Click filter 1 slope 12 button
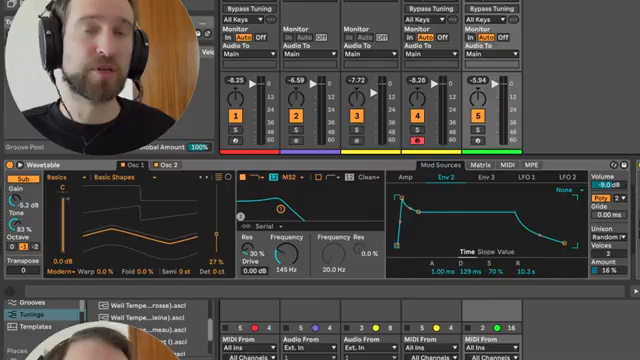The image size is (640, 360). (x=273, y=177)
